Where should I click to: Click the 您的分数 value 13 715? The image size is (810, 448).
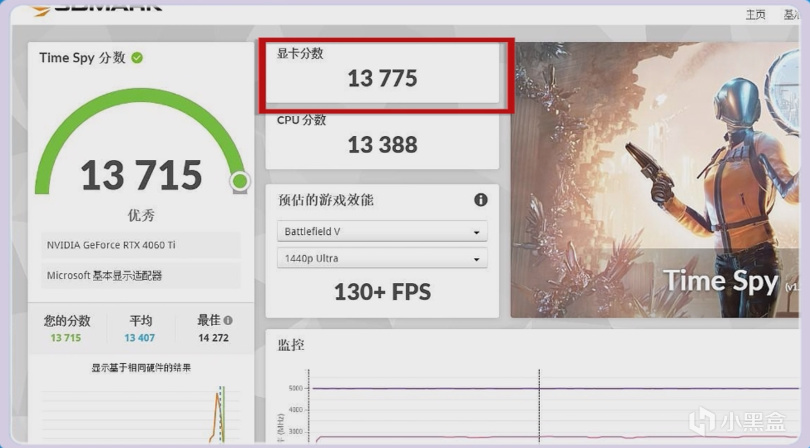(66, 338)
